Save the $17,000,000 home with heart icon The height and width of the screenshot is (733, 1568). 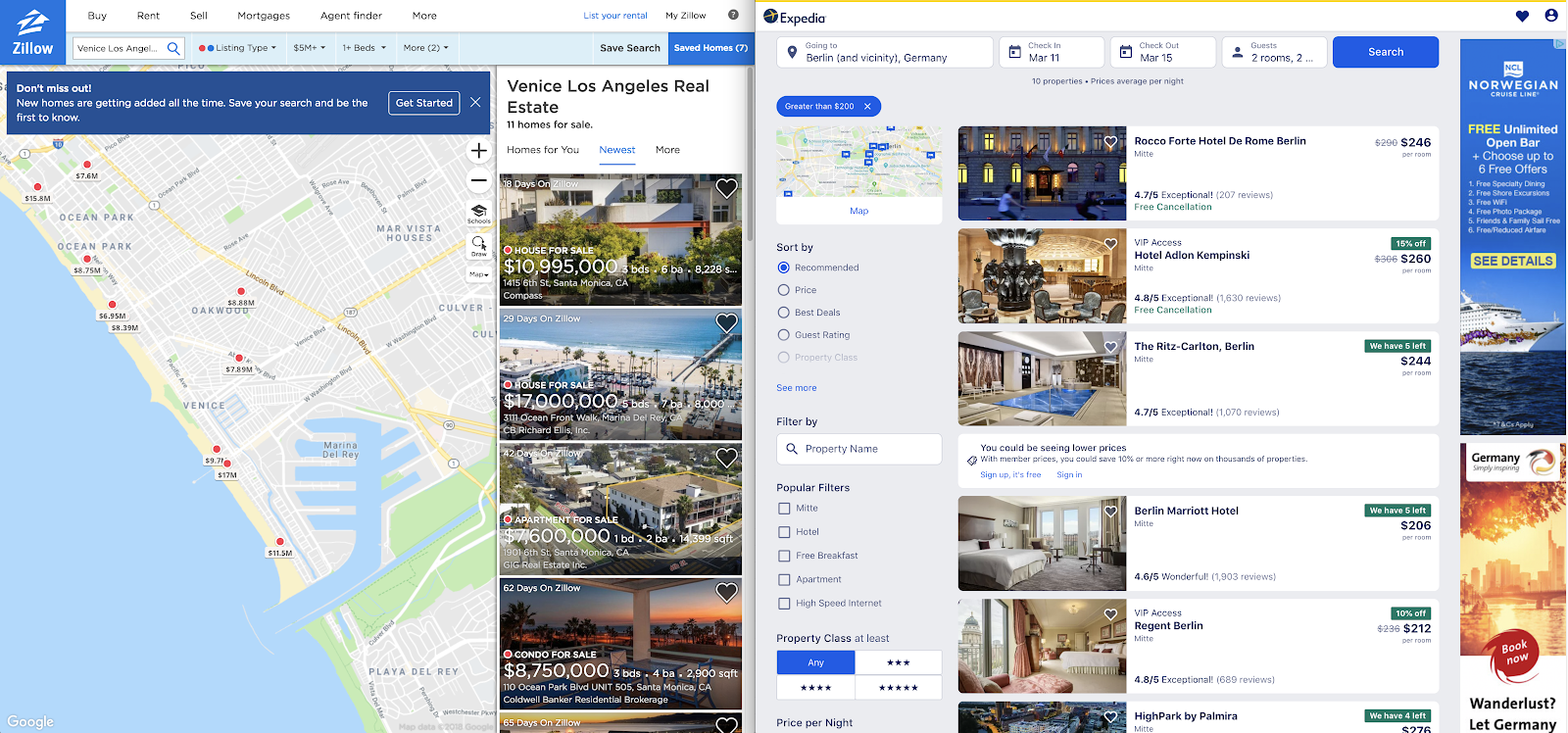point(726,322)
